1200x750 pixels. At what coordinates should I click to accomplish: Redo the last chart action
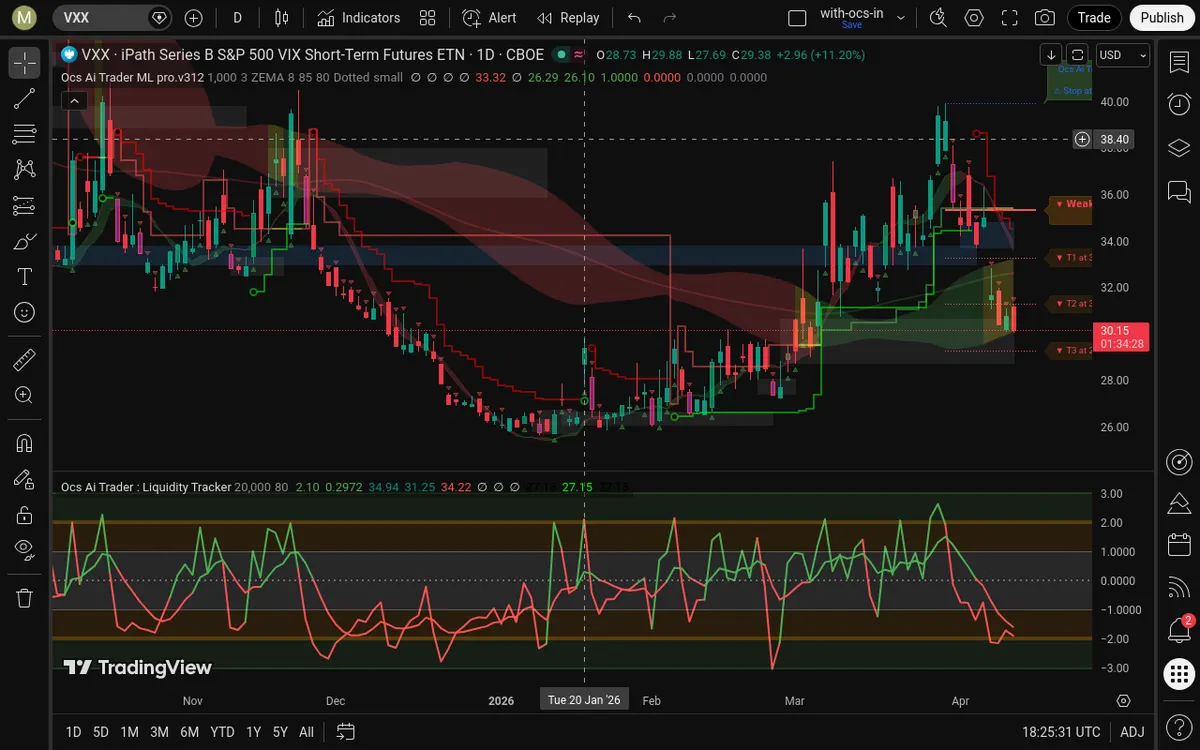click(x=670, y=18)
